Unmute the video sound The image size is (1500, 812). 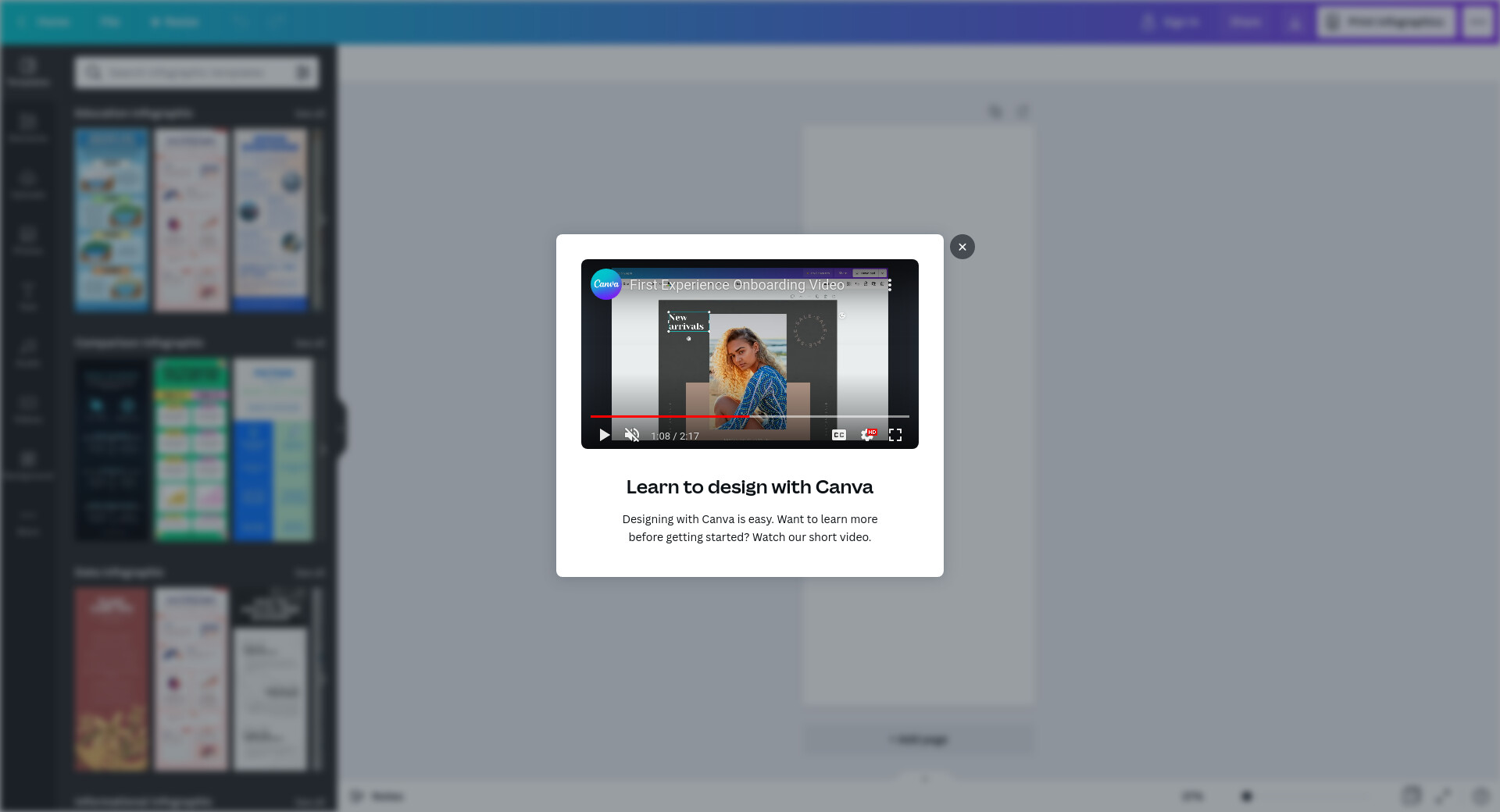[632, 435]
